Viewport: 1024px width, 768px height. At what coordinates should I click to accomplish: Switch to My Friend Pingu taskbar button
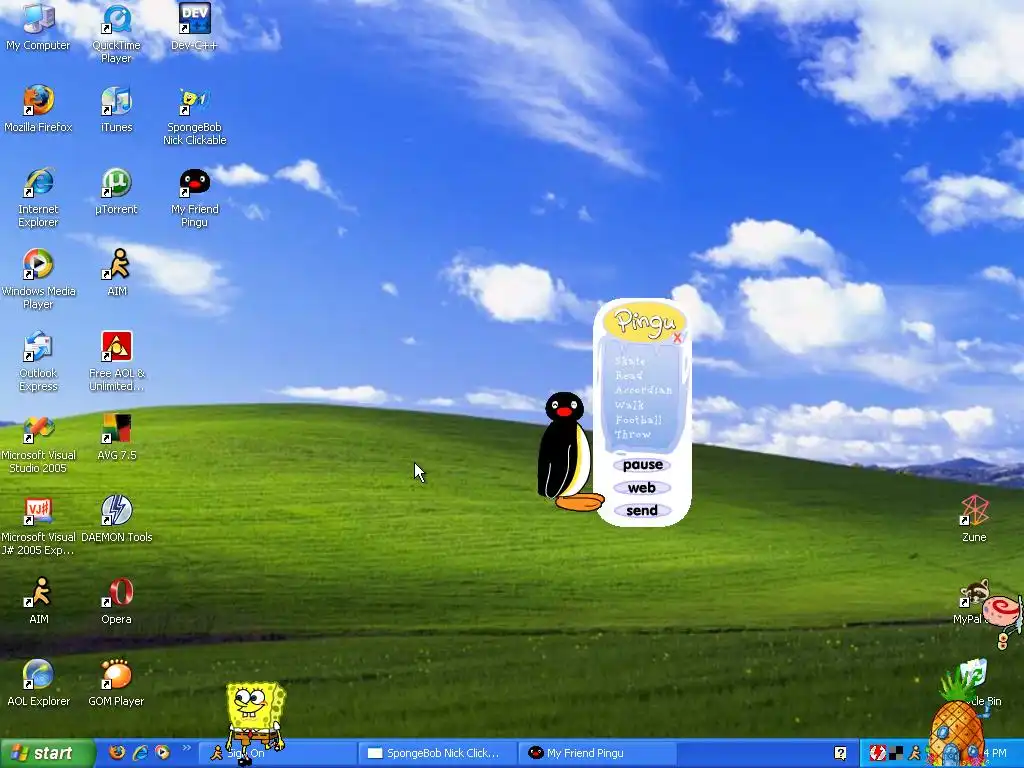tap(597, 753)
